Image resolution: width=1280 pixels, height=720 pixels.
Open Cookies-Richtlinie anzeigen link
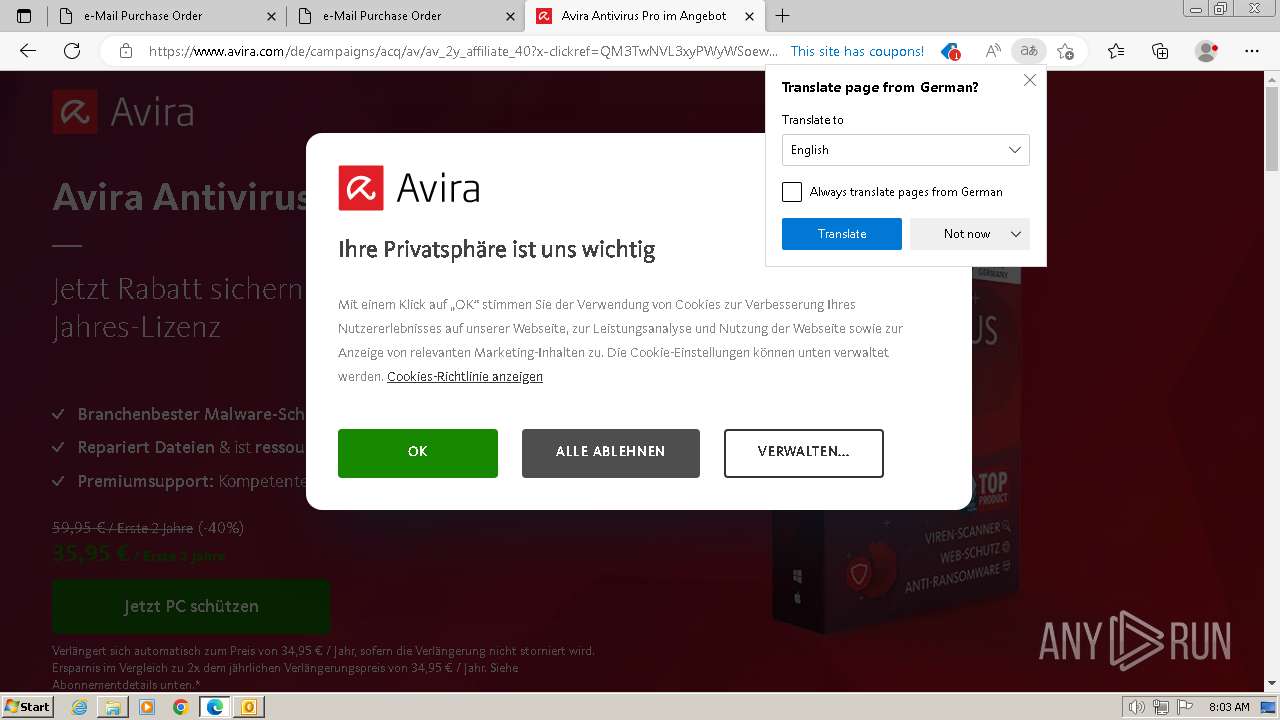click(465, 377)
